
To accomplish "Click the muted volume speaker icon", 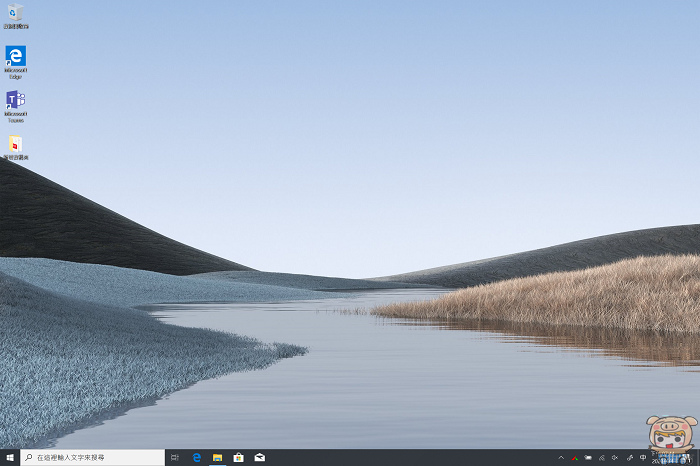I will [x=615, y=457].
